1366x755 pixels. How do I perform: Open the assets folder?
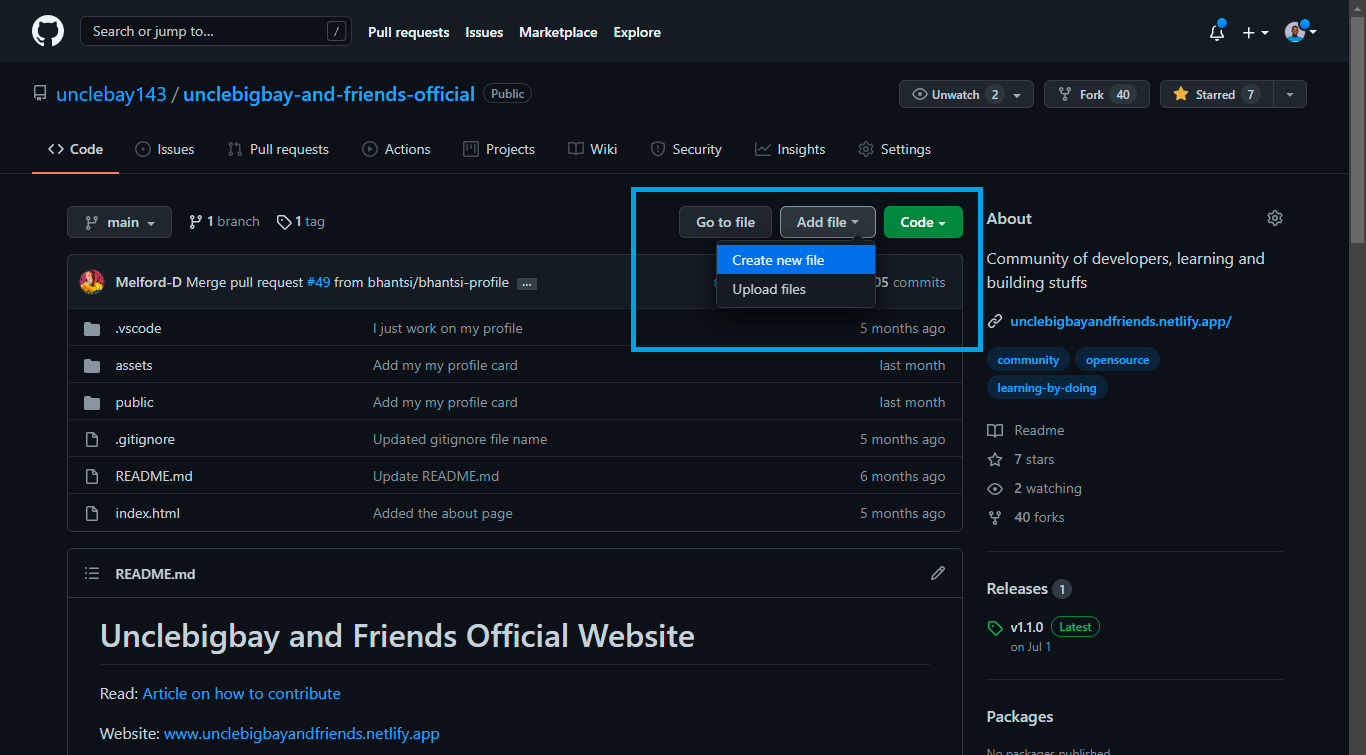coord(134,365)
